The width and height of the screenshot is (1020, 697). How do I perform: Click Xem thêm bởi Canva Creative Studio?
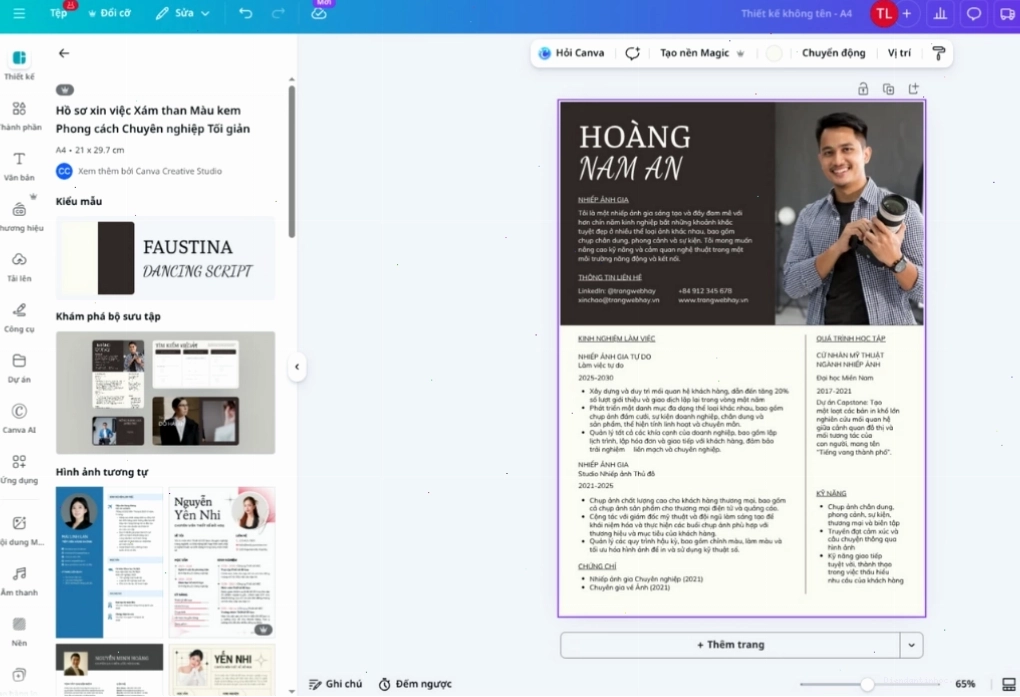click(x=150, y=171)
